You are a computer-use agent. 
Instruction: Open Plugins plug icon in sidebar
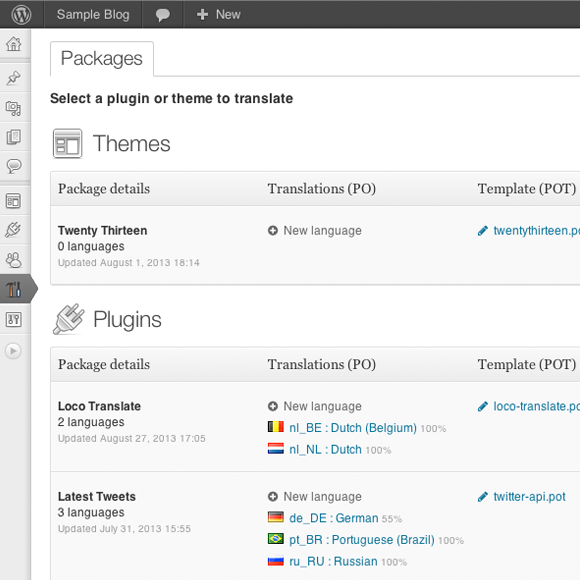tap(14, 230)
